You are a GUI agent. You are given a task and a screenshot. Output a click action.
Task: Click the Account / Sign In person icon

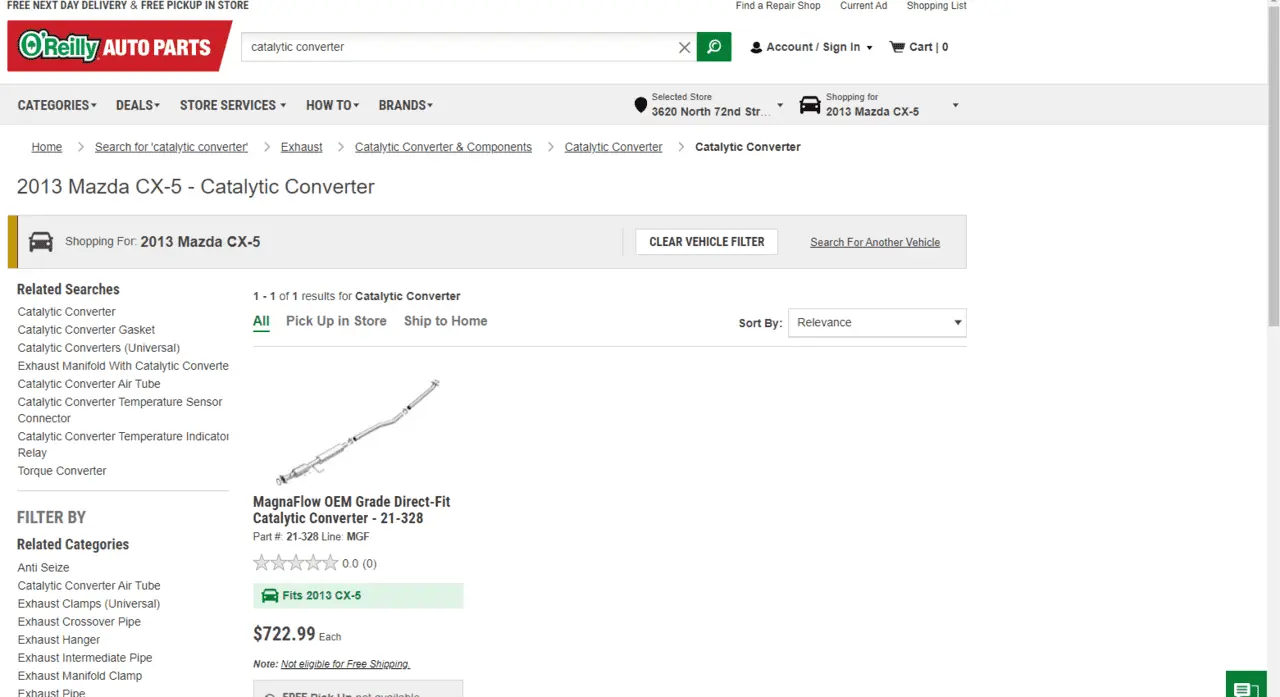pyautogui.click(x=756, y=47)
